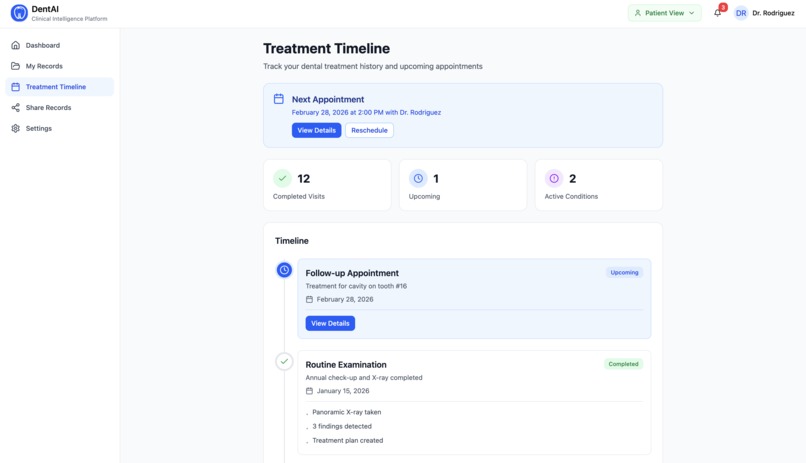The height and width of the screenshot is (463, 806).
Task: Click the Treatment Timeline calendar icon in sidebar
Action: click(15, 87)
